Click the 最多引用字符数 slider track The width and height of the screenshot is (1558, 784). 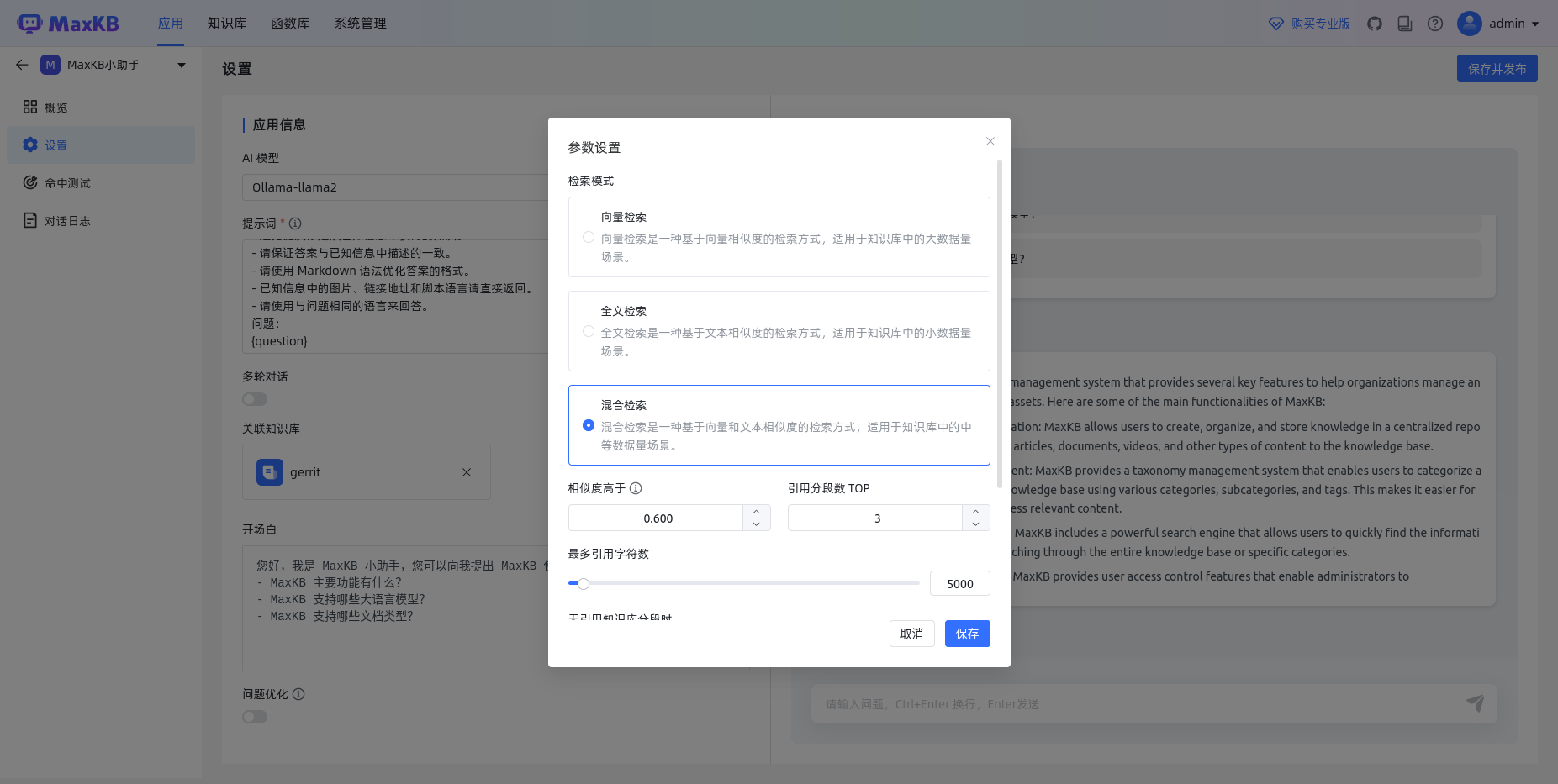[x=744, y=583]
